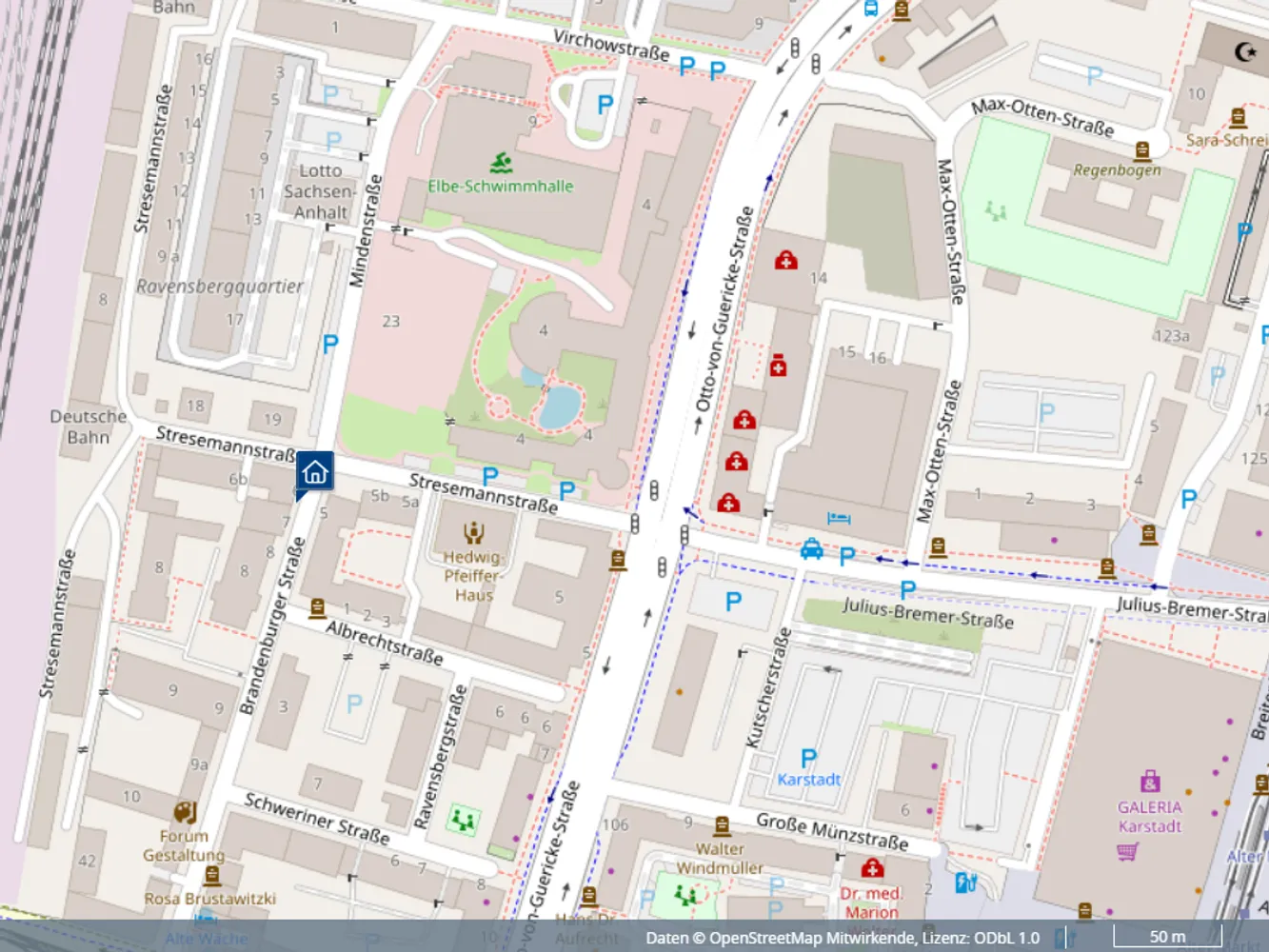This screenshot has height=952, width=1269.
Task: Select the Mindenstraße street label
Action: [x=366, y=230]
